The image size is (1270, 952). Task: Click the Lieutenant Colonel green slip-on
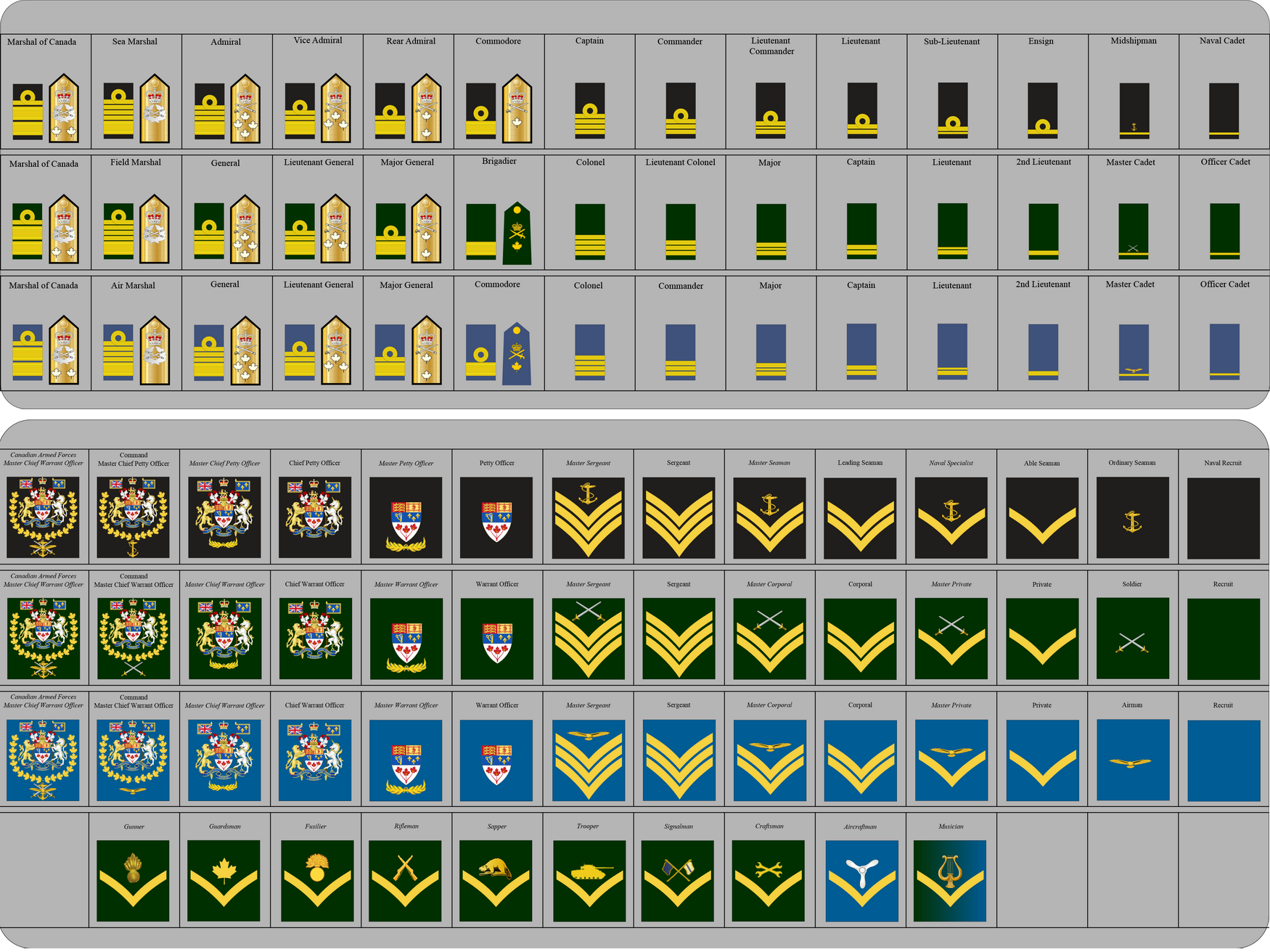click(681, 232)
